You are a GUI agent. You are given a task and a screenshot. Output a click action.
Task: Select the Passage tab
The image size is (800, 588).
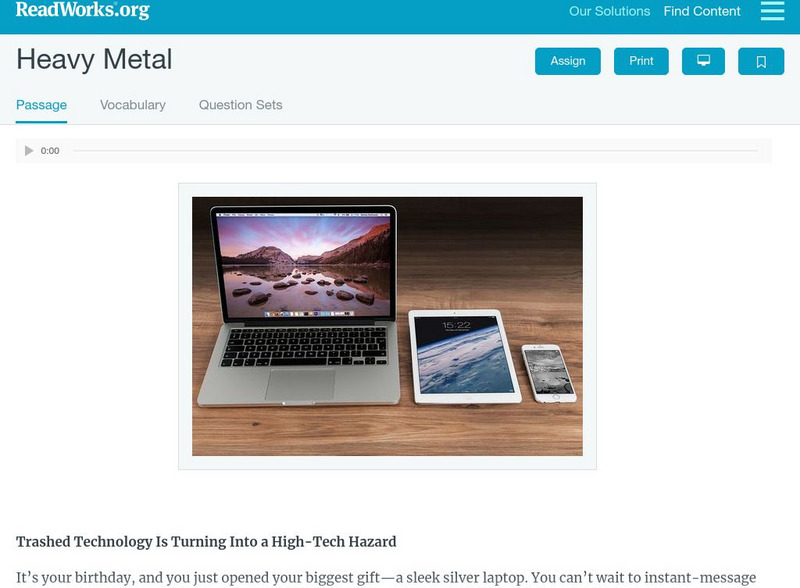(41, 105)
